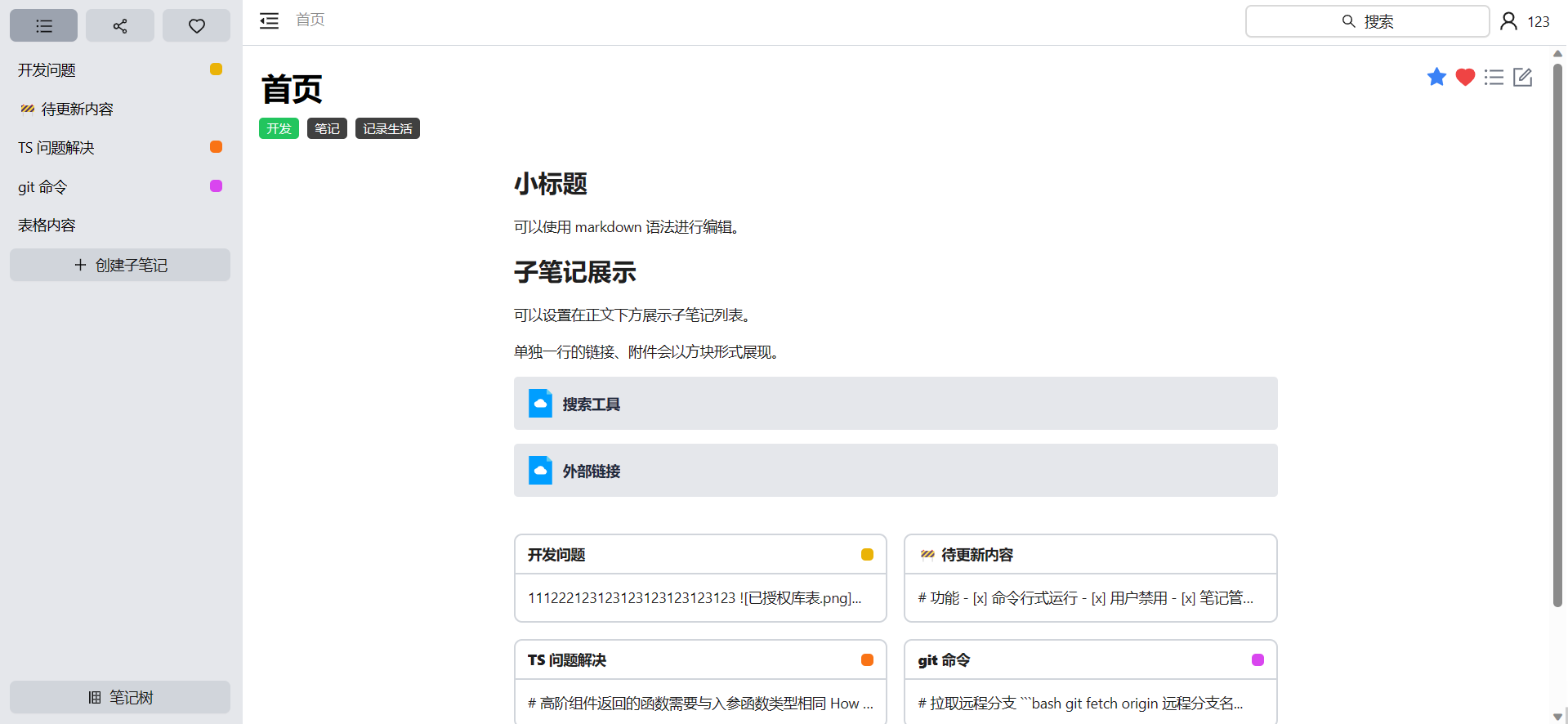This screenshot has width=1568, height=724.
Task: Focus the 搜索 search field
Action: point(1367,21)
